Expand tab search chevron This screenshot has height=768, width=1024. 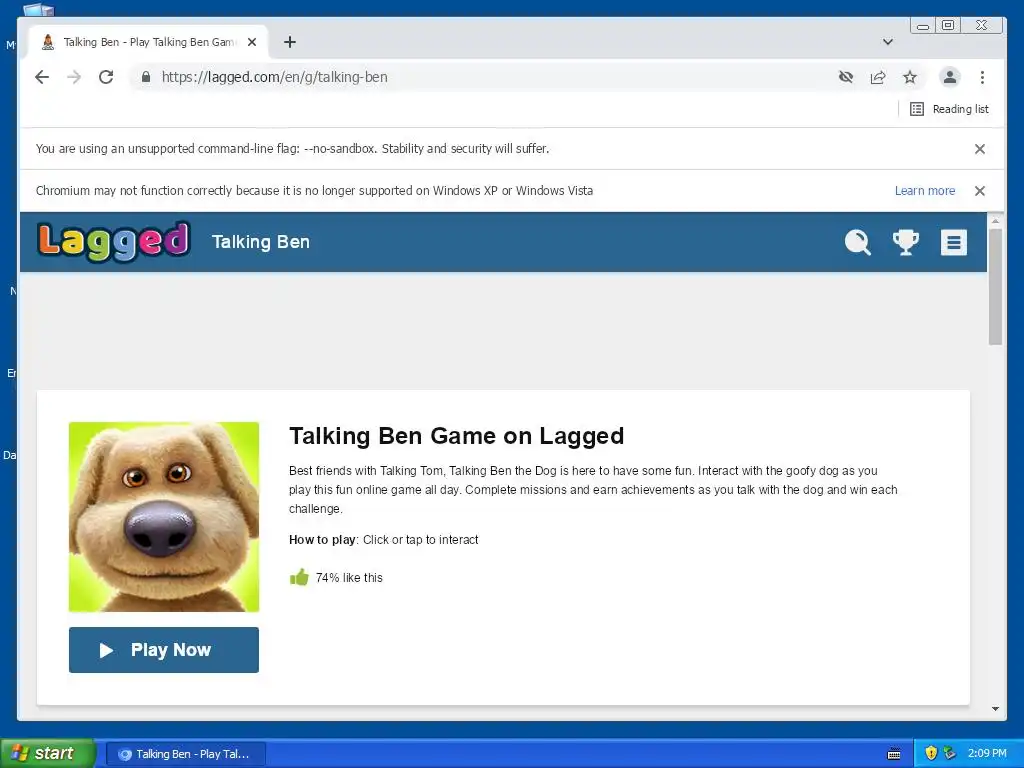point(888,42)
